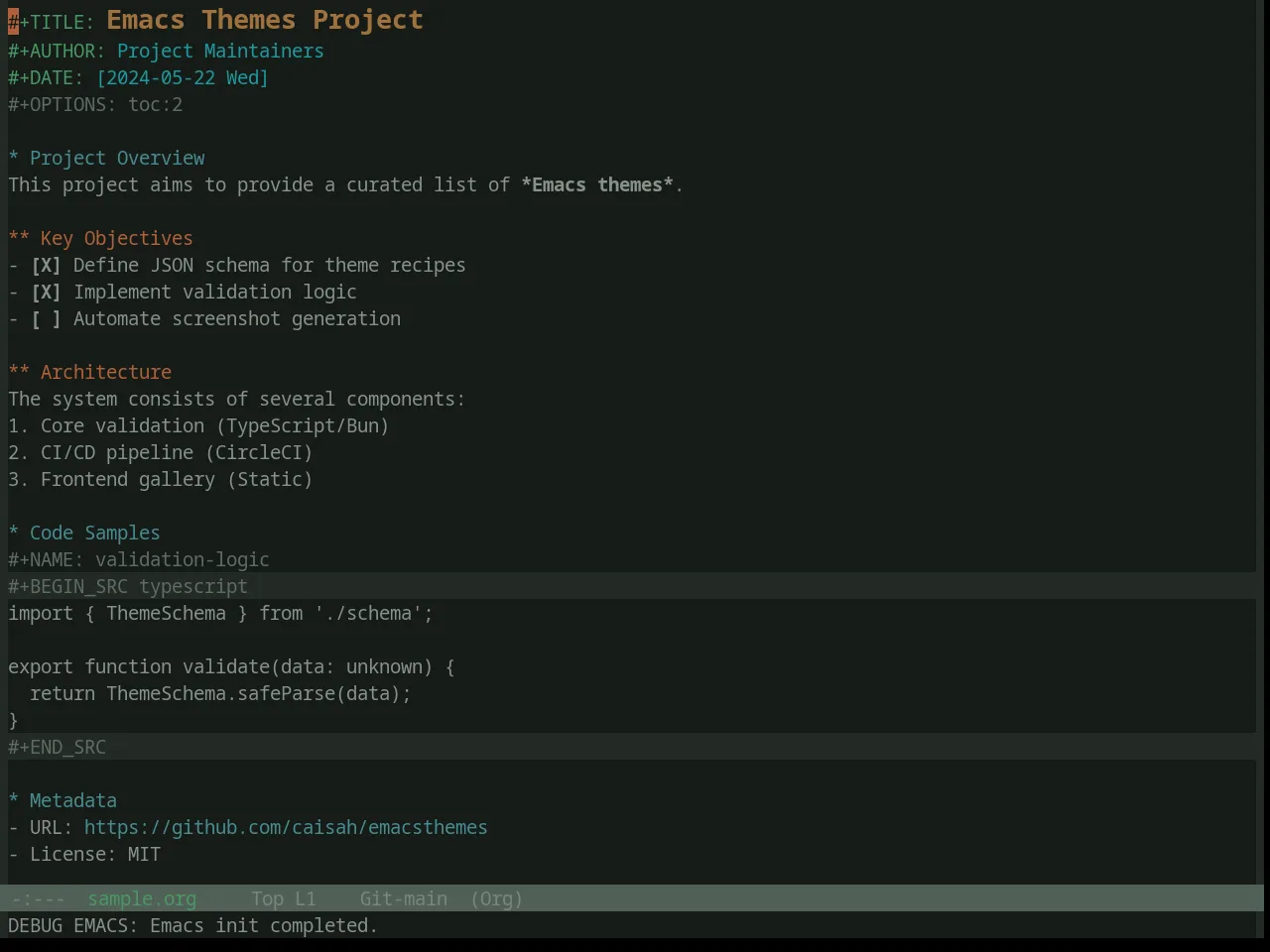Click the 'Emacs Themes Project' title text
This screenshot has height=952, width=1270.
click(x=265, y=20)
